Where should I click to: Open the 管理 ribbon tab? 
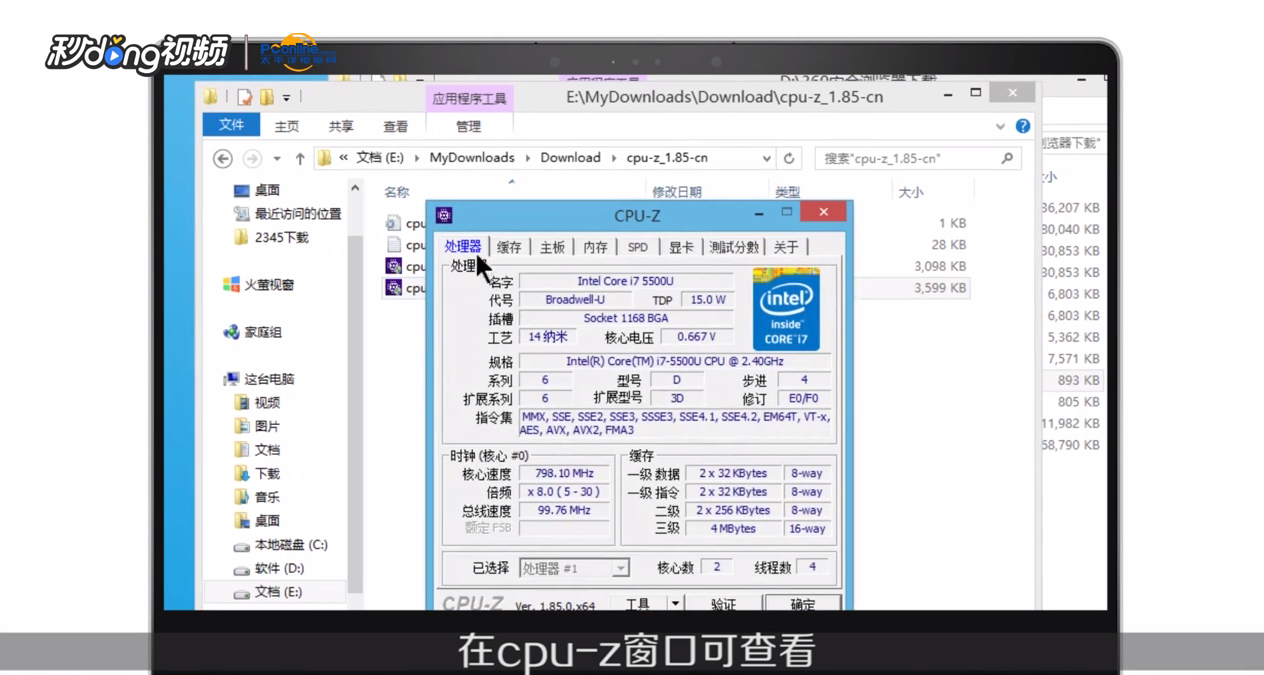pyautogui.click(x=468, y=127)
